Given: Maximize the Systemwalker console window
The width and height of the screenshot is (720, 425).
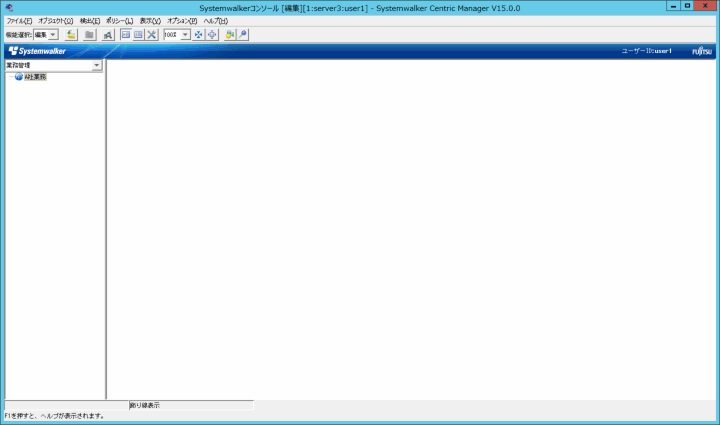Looking at the screenshot, I should point(687,6).
